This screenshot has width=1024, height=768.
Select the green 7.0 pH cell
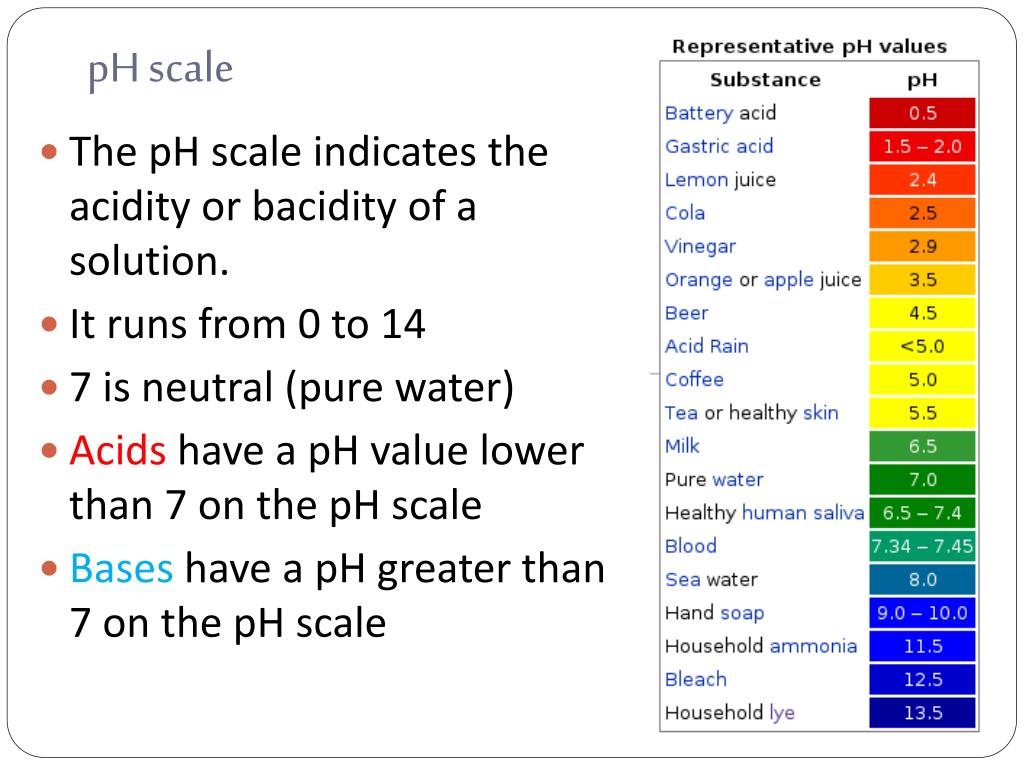(922, 479)
